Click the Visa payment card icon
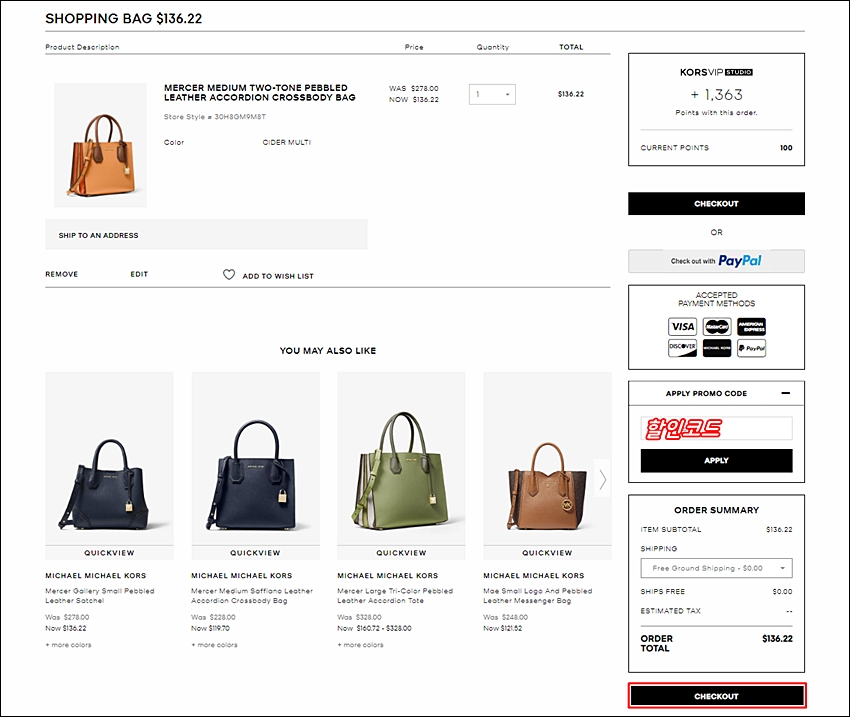The width and height of the screenshot is (850, 717). [682, 327]
